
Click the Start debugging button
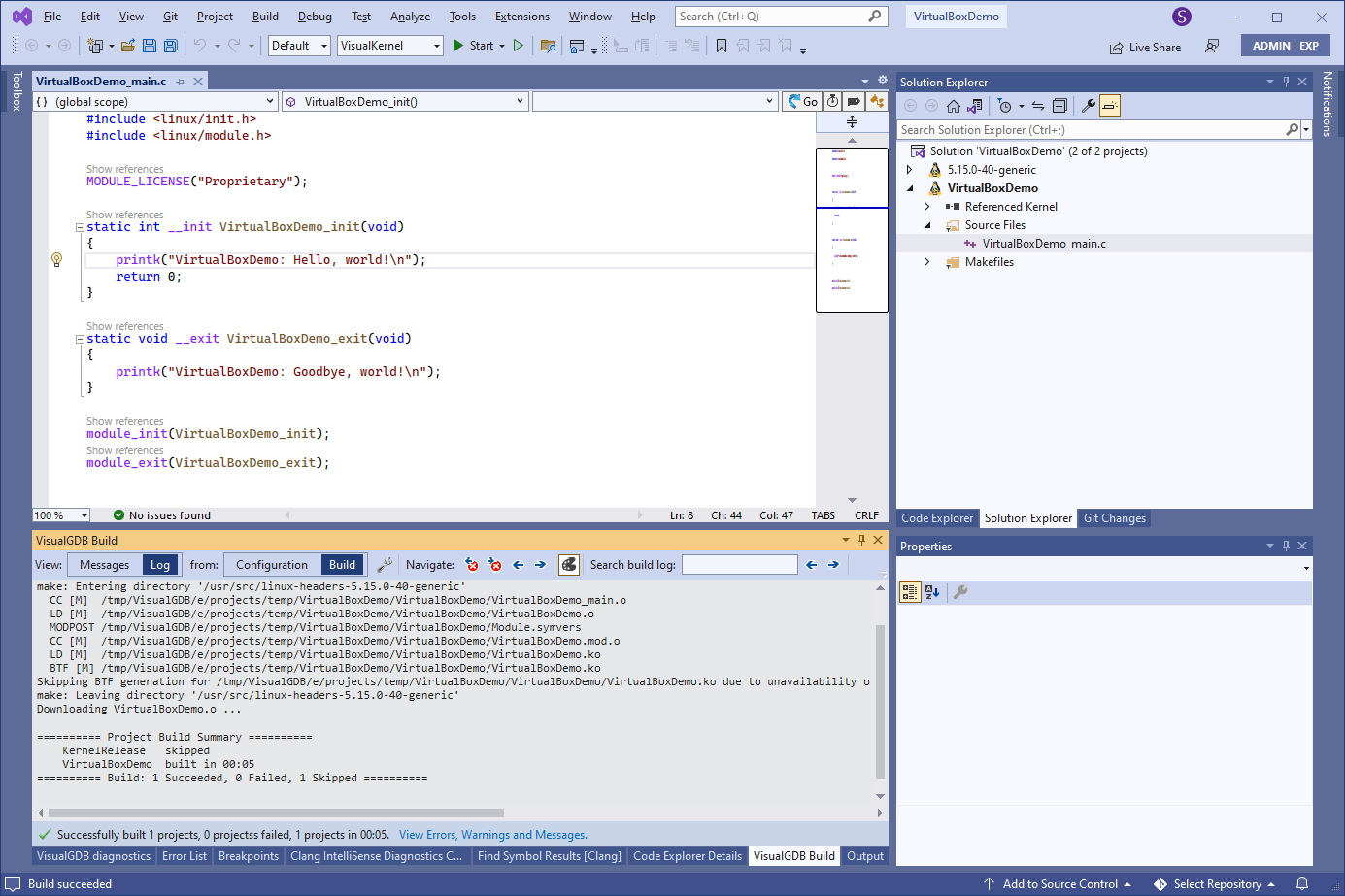pyautogui.click(x=473, y=46)
